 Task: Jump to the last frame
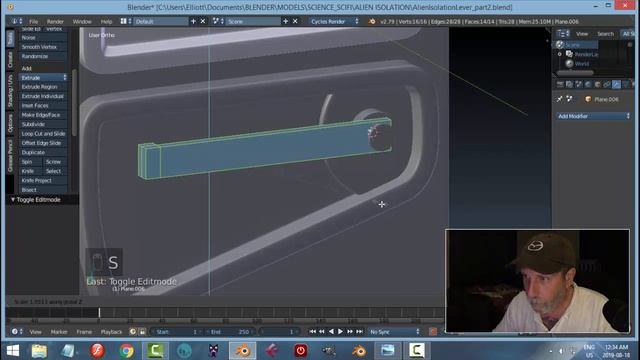359,331
